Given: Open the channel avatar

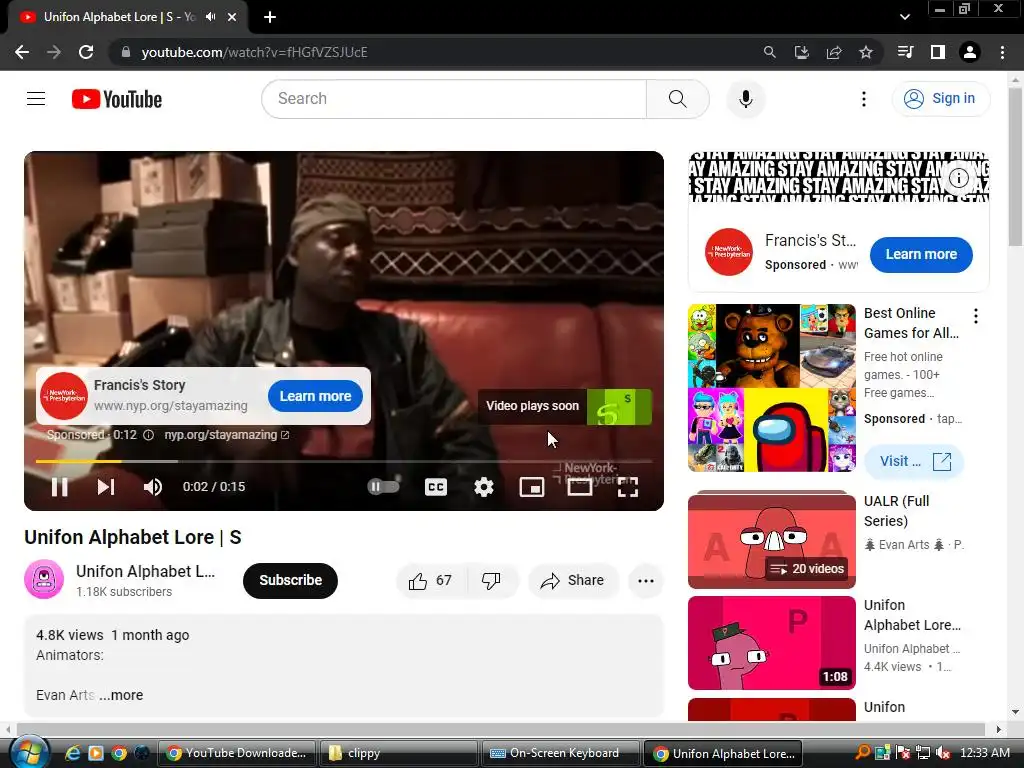Looking at the screenshot, I should click(x=44, y=579).
